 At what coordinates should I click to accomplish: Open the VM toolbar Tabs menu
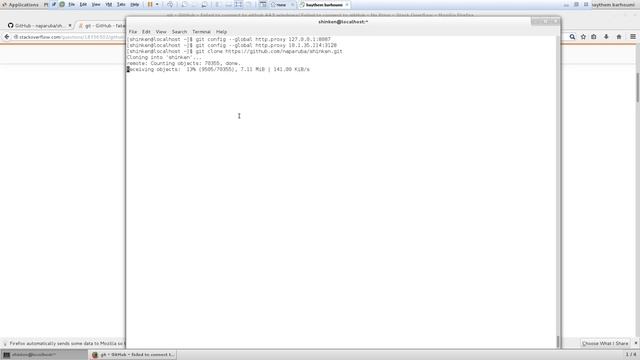click(121, 4)
